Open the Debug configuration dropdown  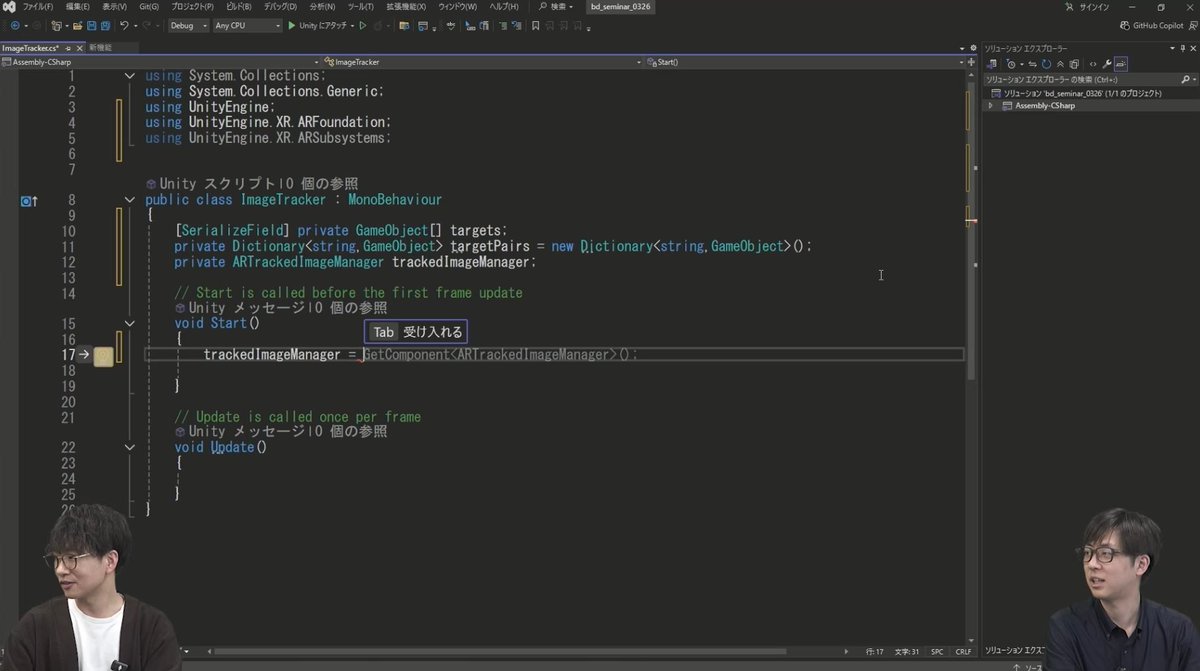point(189,25)
